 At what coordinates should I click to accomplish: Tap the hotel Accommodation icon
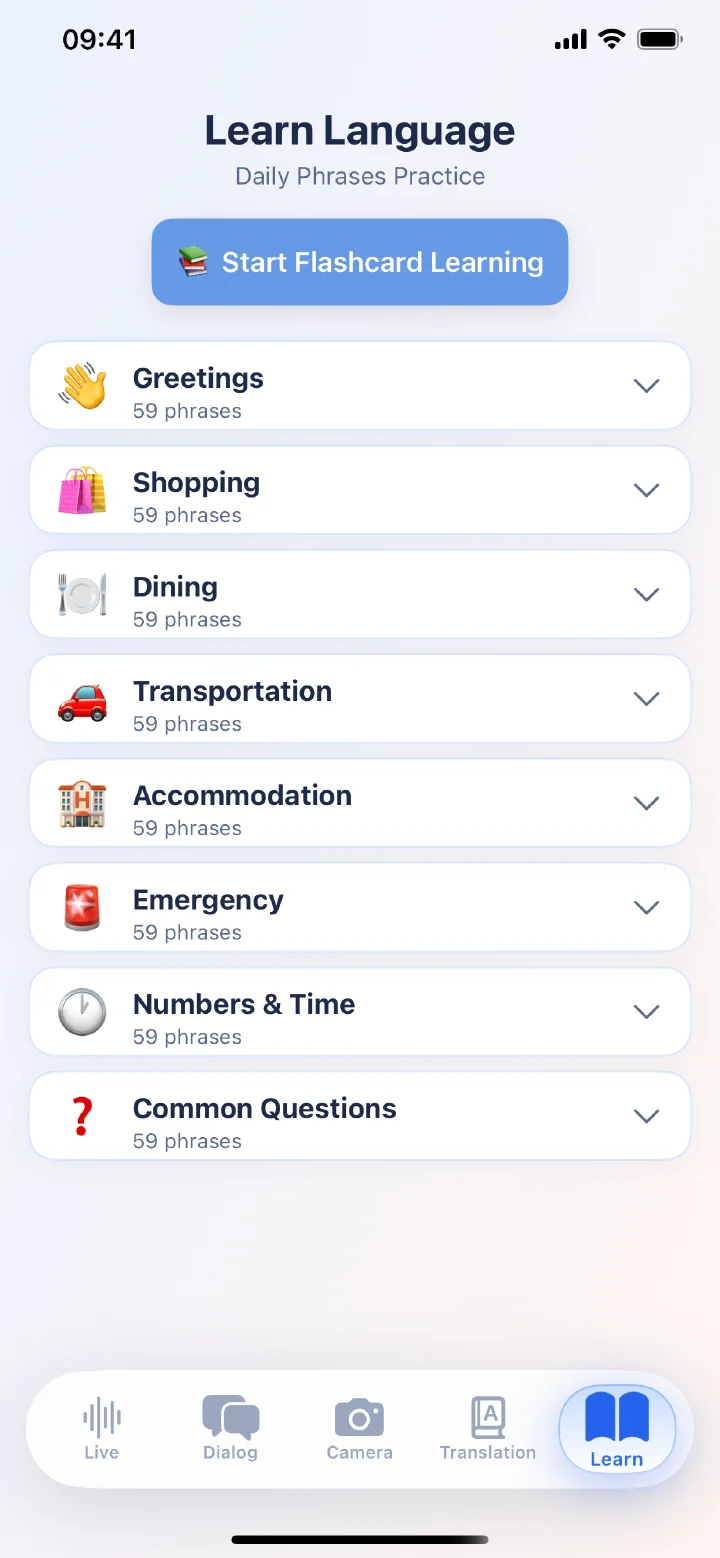(x=82, y=803)
